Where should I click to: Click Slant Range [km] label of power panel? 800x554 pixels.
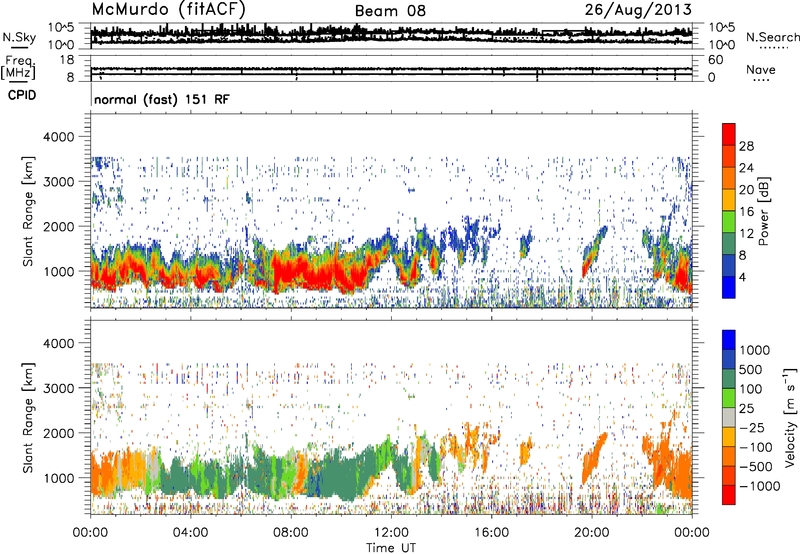(x=28, y=211)
